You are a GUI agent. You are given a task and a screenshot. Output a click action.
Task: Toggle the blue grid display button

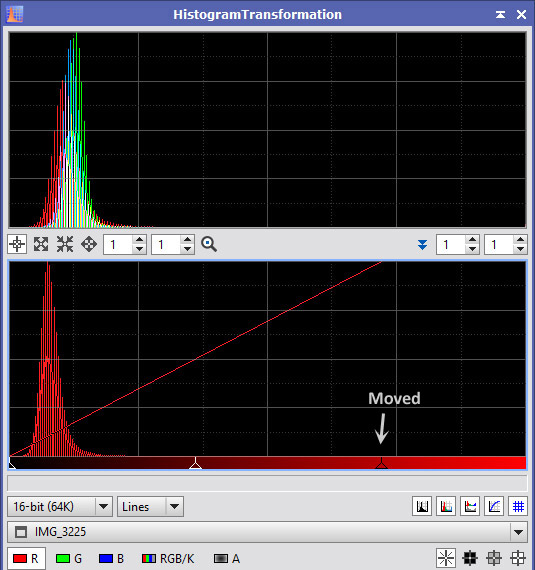[518, 506]
